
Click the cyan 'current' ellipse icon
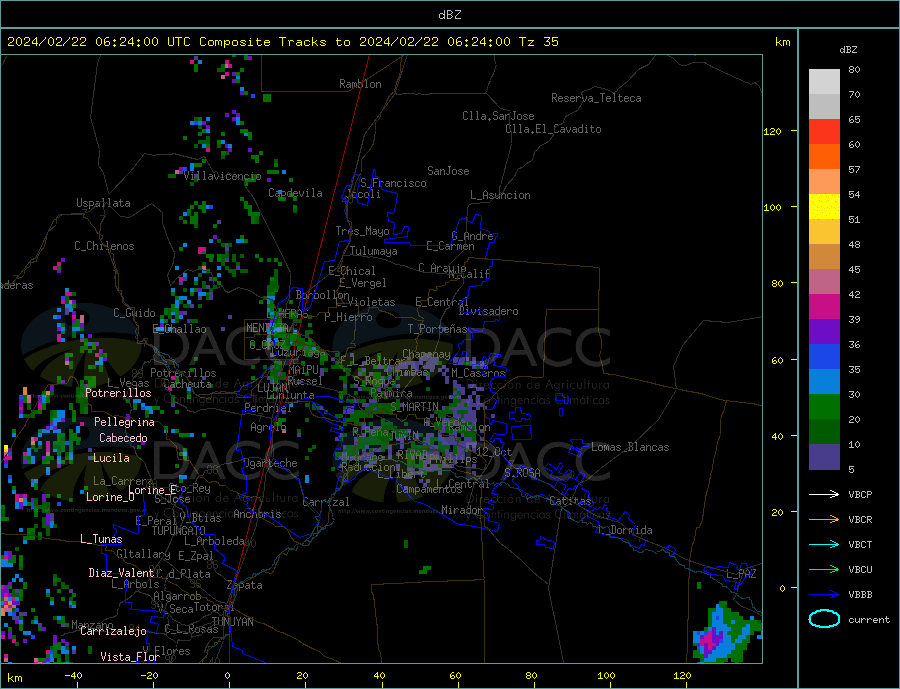pos(824,619)
